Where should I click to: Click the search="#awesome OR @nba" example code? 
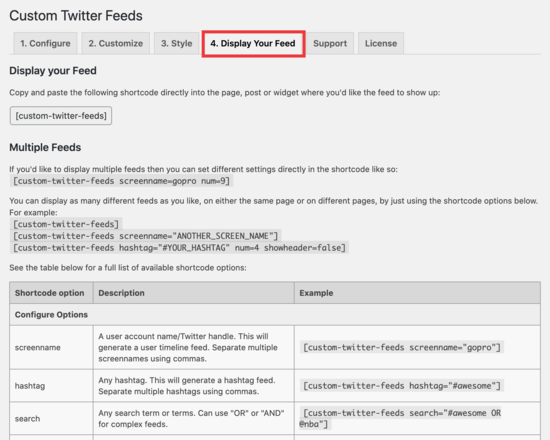click(x=401, y=419)
